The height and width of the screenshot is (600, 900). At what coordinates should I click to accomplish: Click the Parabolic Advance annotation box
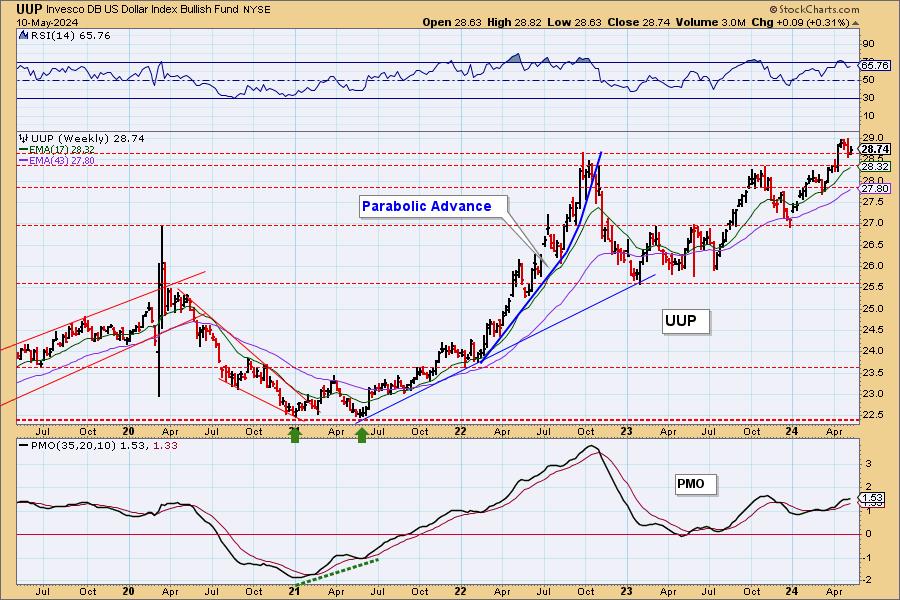(433, 206)
